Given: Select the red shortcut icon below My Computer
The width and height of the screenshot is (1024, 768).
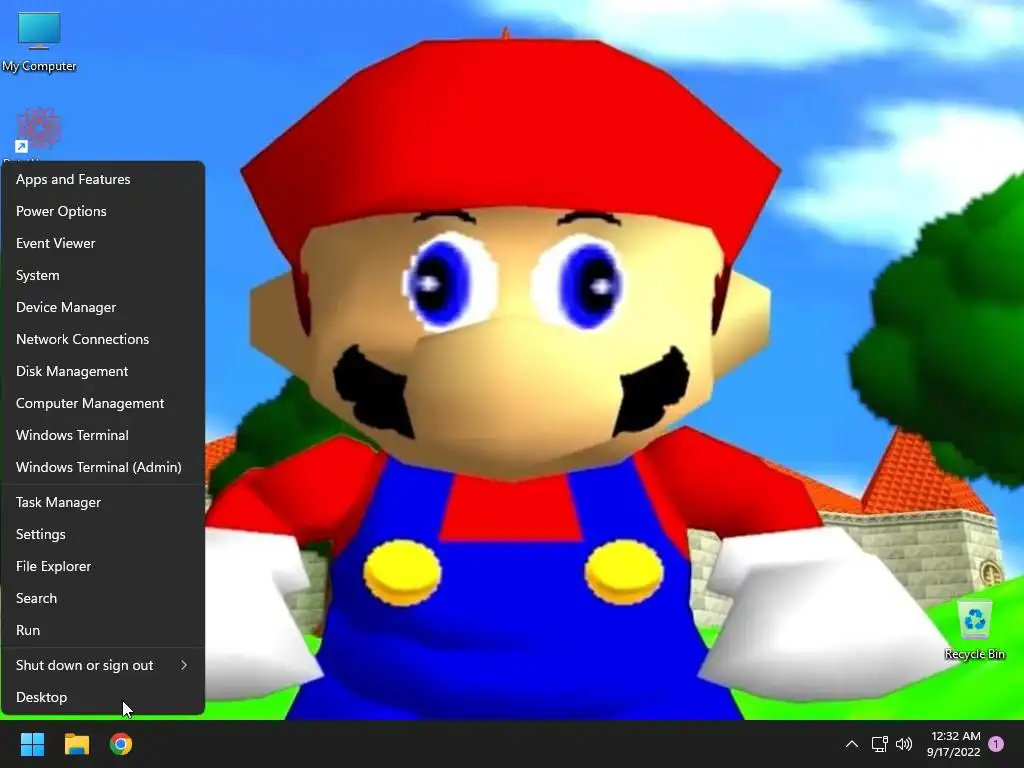Looking at the screenshot, I should [38, 130].
